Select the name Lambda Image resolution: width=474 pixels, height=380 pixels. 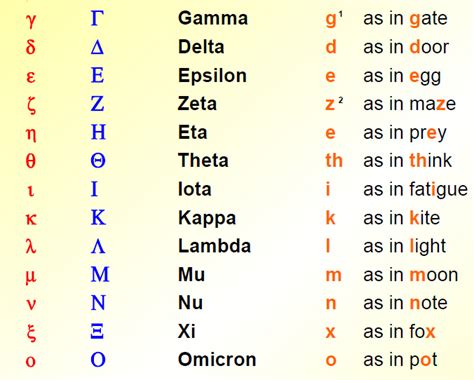[214, 246]
